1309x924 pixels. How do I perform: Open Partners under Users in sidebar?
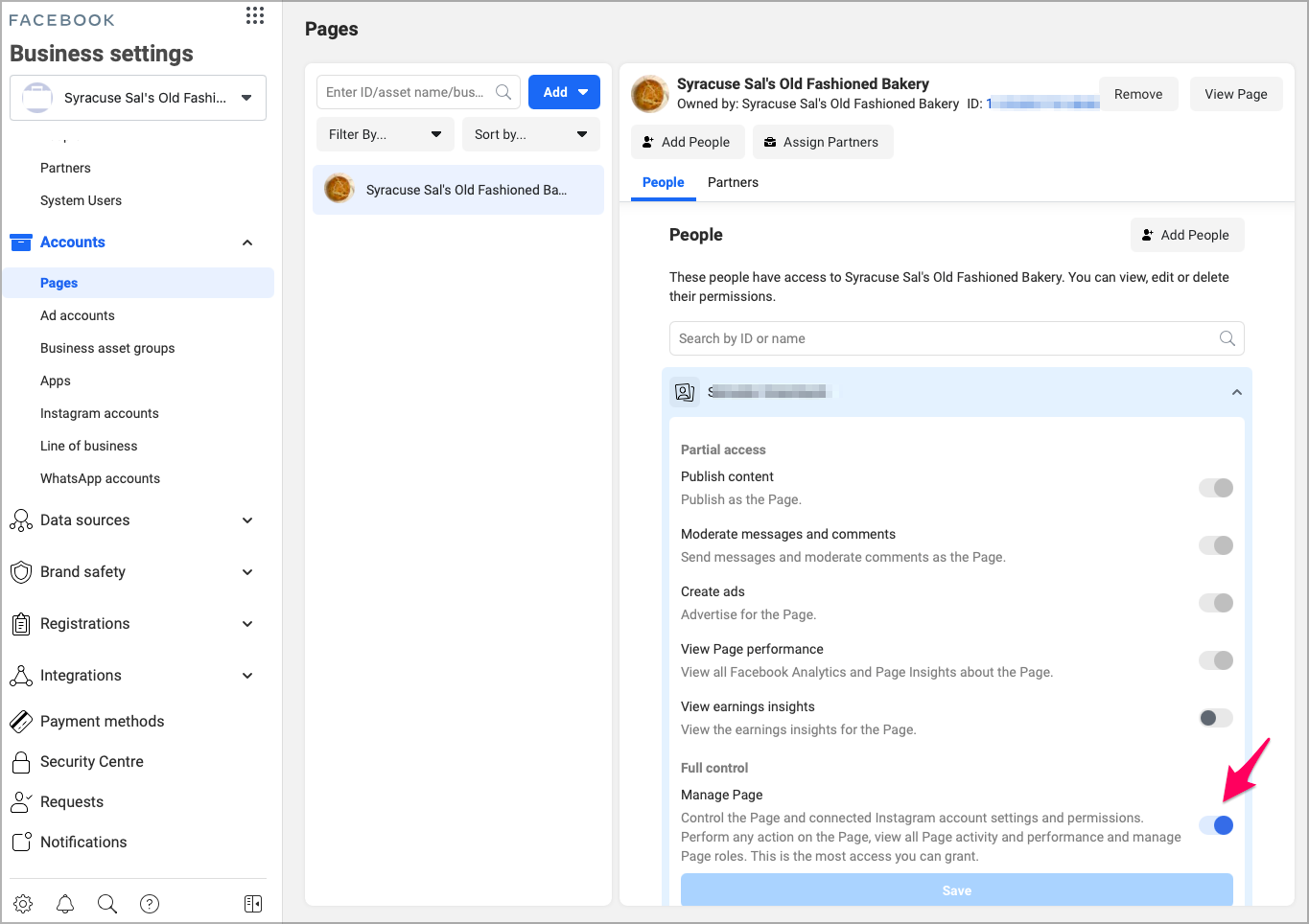(65, 168)
